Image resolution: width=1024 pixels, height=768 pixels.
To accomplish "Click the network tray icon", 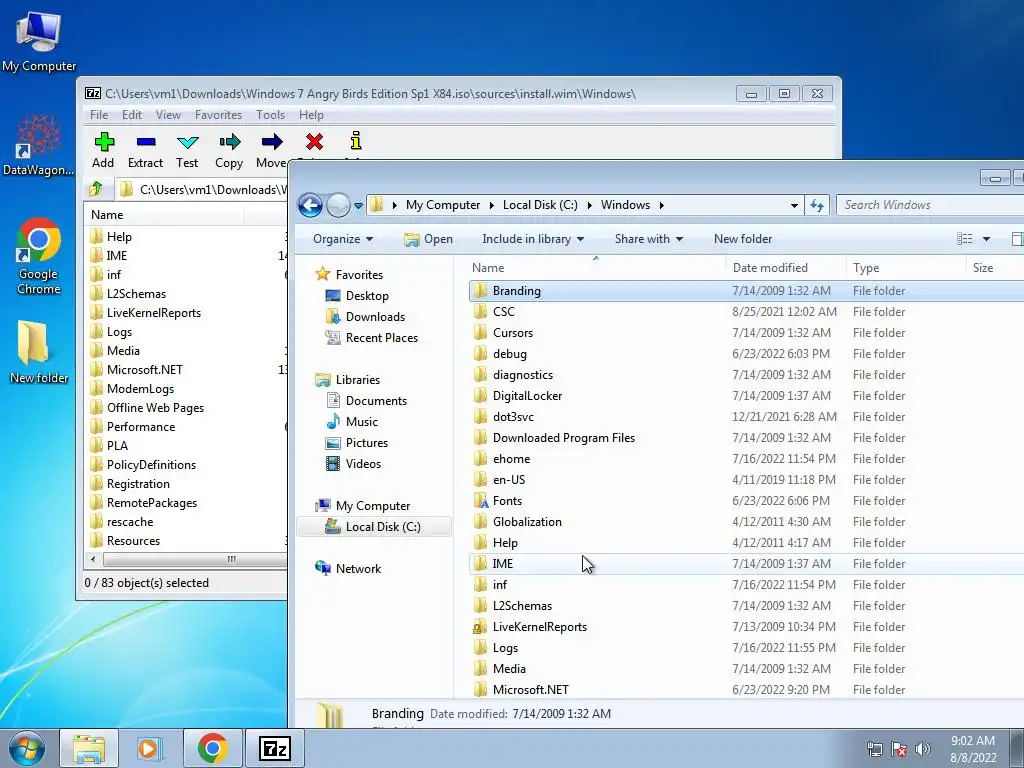I will pos(874,749).
